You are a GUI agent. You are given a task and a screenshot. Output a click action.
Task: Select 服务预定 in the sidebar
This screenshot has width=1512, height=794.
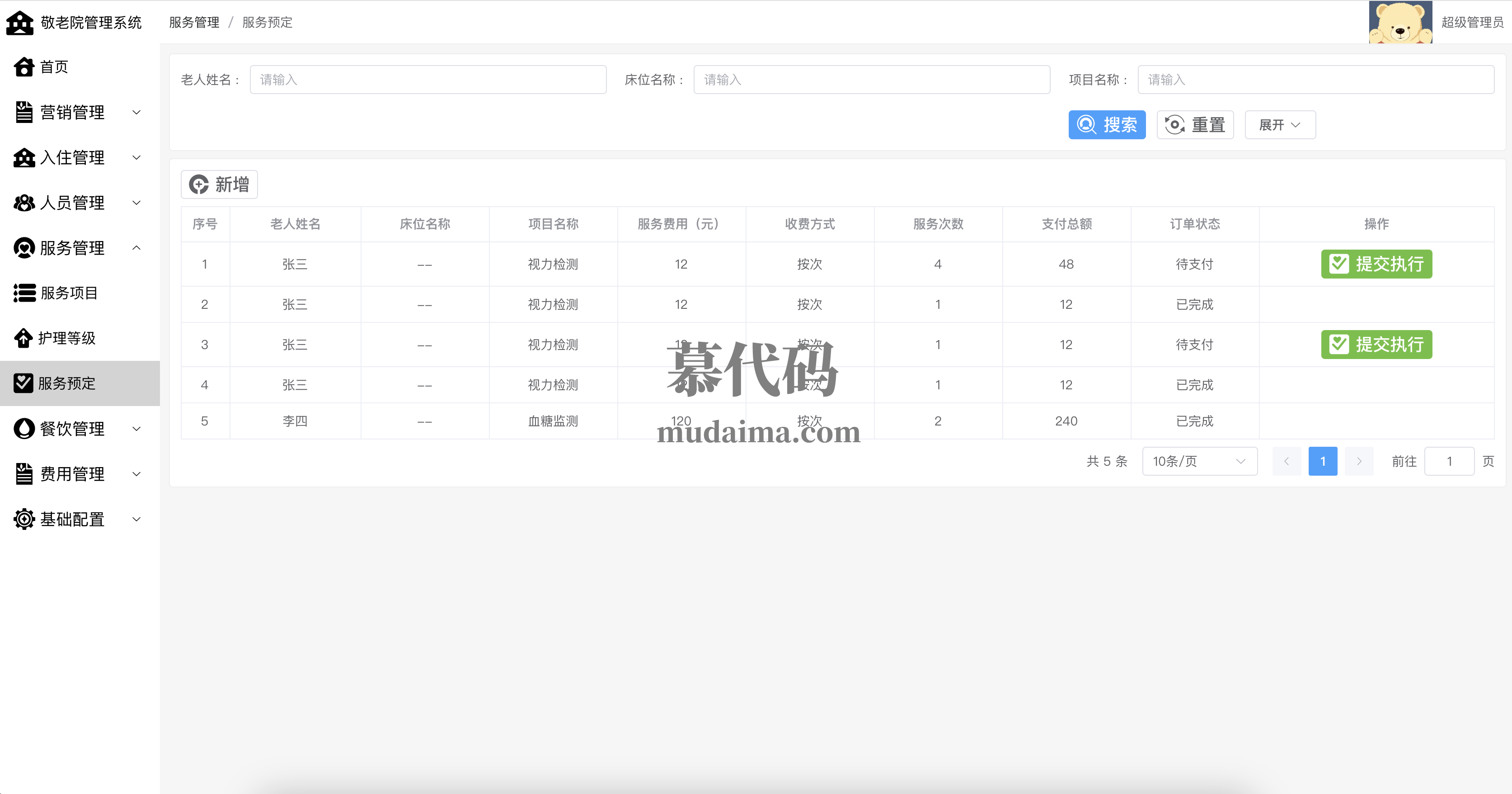click(x=66, y=383)
